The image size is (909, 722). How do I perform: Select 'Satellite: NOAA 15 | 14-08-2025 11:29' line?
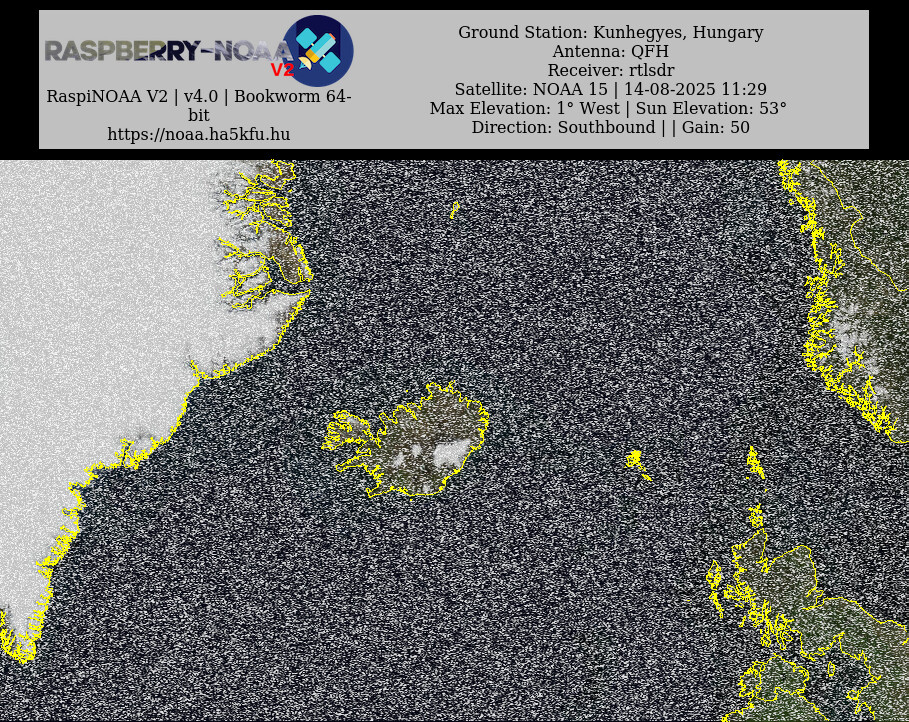610,90
